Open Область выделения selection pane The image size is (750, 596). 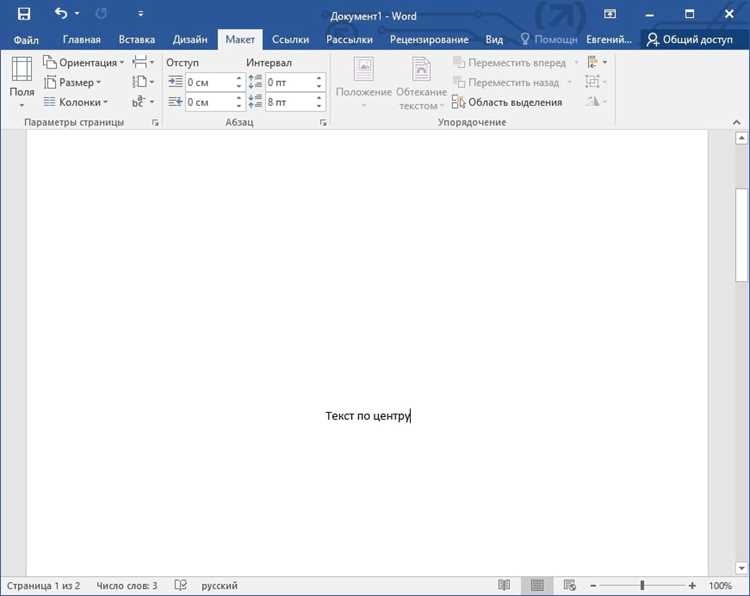(x=507, y=102)
